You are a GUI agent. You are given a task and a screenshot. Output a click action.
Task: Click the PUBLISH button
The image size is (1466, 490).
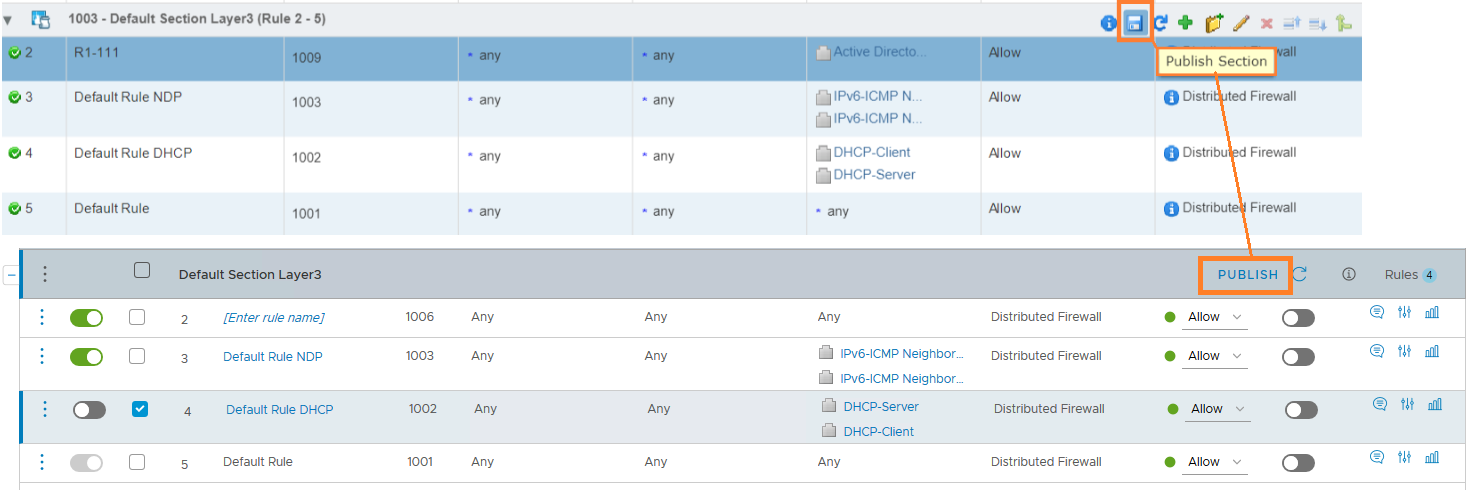1247,275
